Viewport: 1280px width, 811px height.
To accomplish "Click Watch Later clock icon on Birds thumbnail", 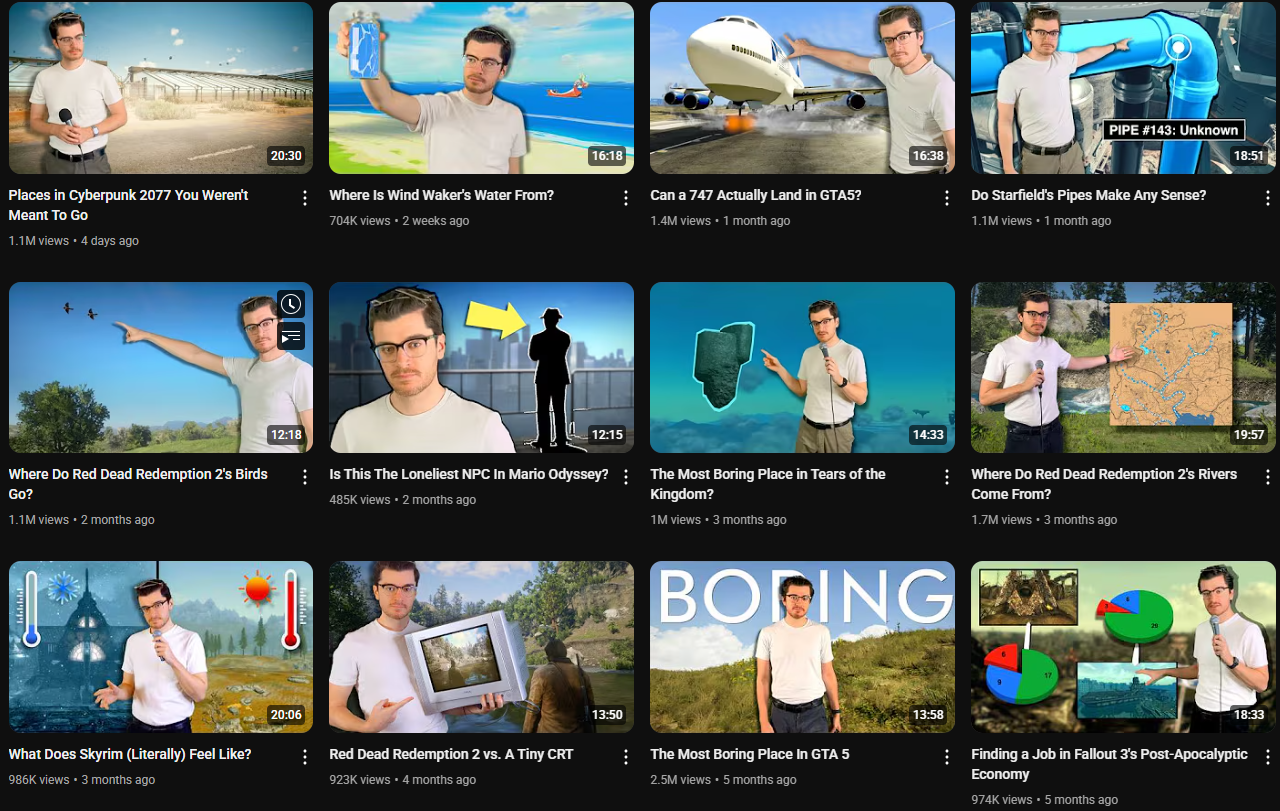I will [x=291, y=305].
